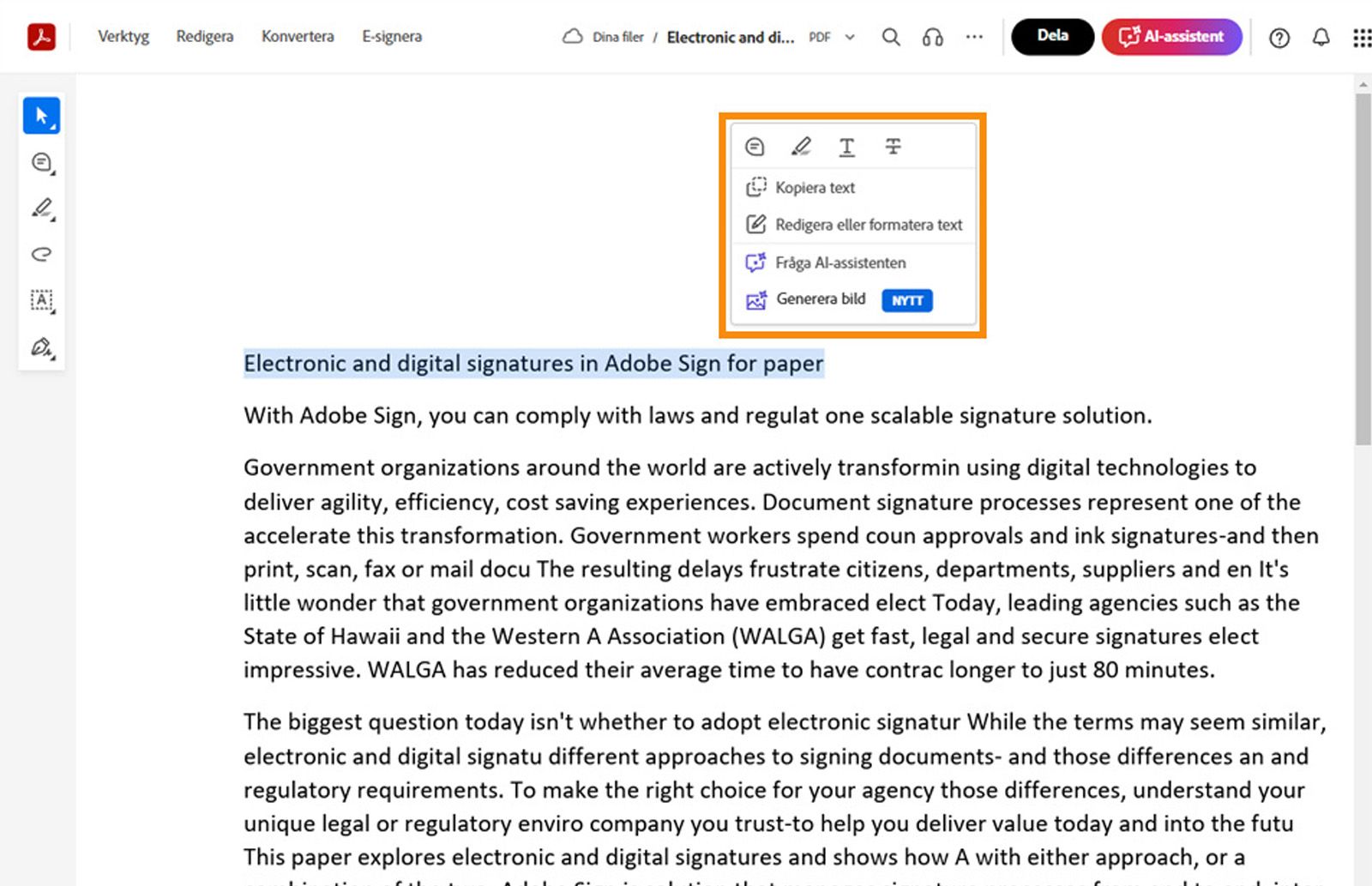1372x886 pixels.
Task: Add comment from popup toolbar
Action: pos(755,147)
